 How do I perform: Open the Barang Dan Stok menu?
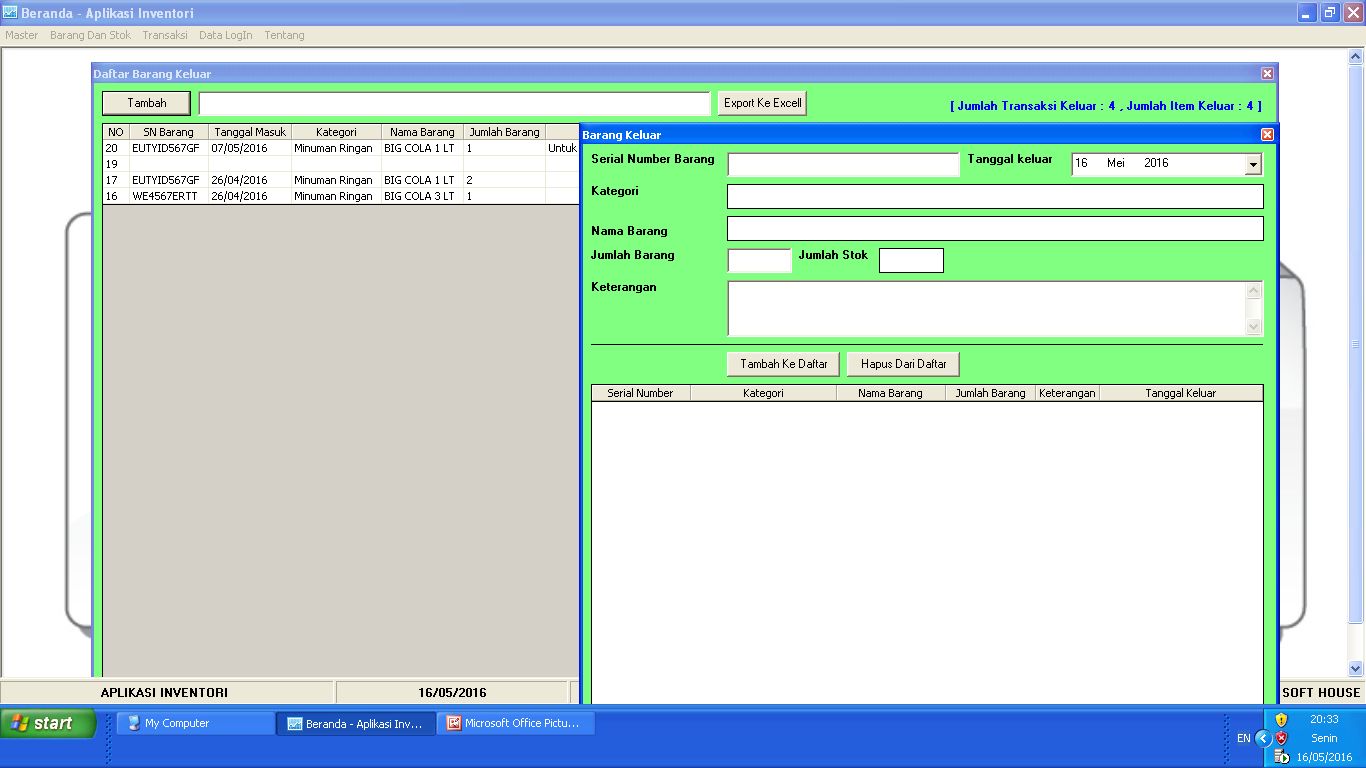click(90, 35)
